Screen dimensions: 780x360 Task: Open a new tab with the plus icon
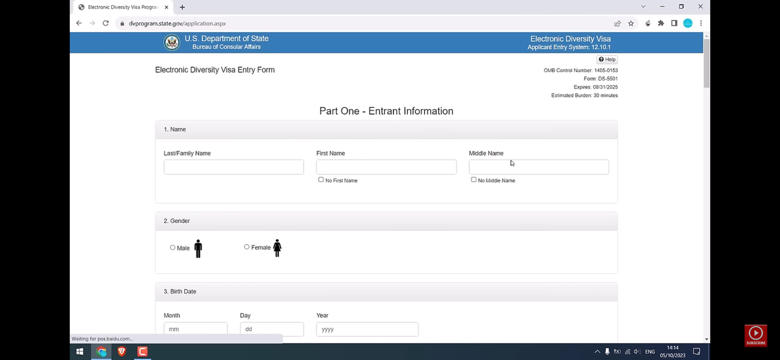coord(182,7)
